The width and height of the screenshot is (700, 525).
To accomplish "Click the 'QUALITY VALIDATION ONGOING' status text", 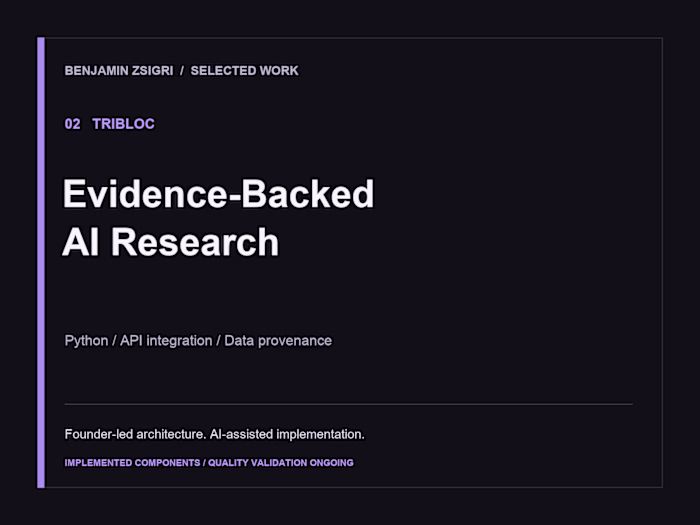I will click(x=281, y=463).
